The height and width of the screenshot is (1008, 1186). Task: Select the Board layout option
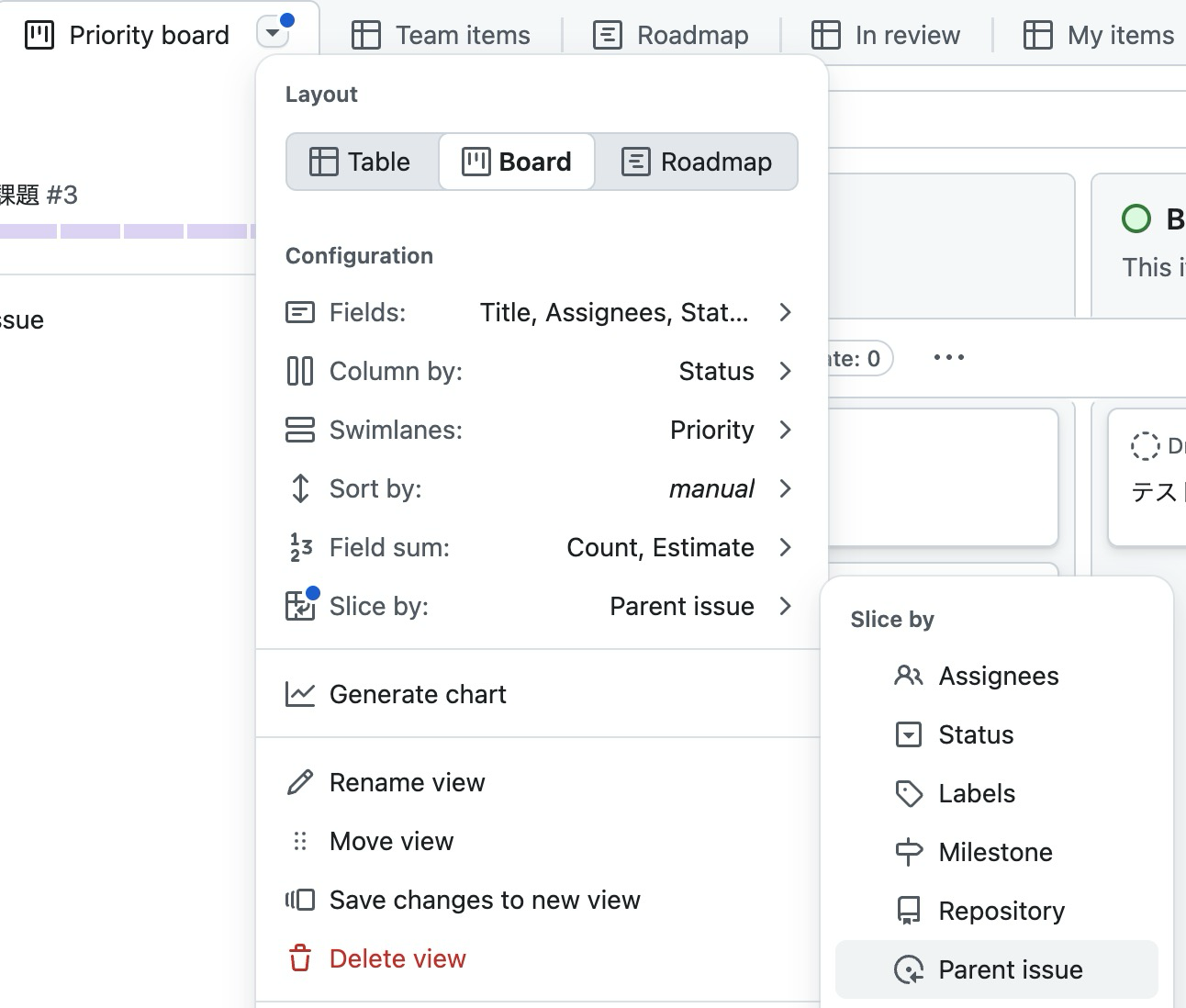pos(517,162)
